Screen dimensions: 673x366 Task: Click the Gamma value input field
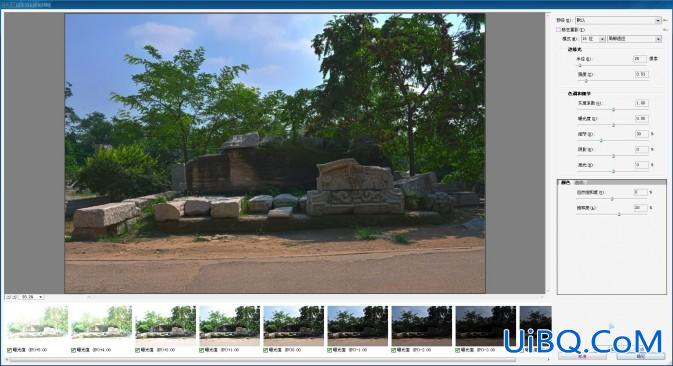(x=641, y=103)
